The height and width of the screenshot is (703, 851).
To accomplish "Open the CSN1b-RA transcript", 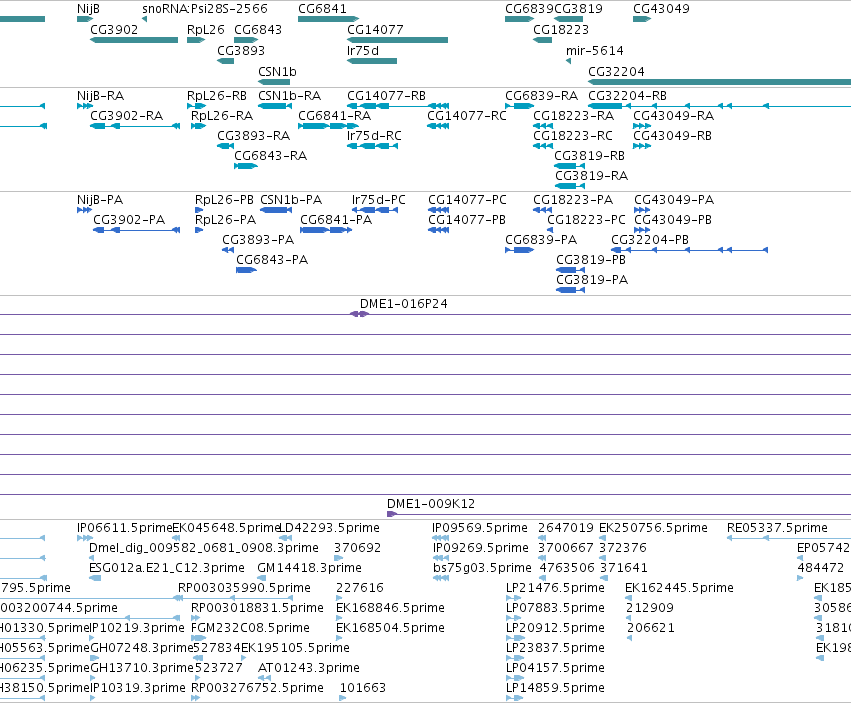I will coord(276,106).
